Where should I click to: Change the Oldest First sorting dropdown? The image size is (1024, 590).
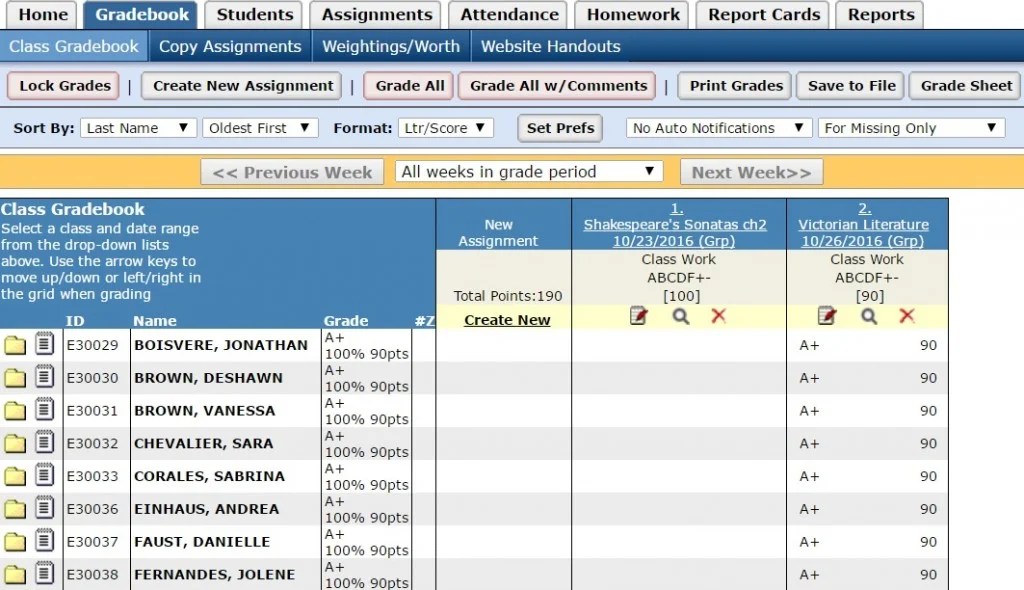[x=260, y=128]
